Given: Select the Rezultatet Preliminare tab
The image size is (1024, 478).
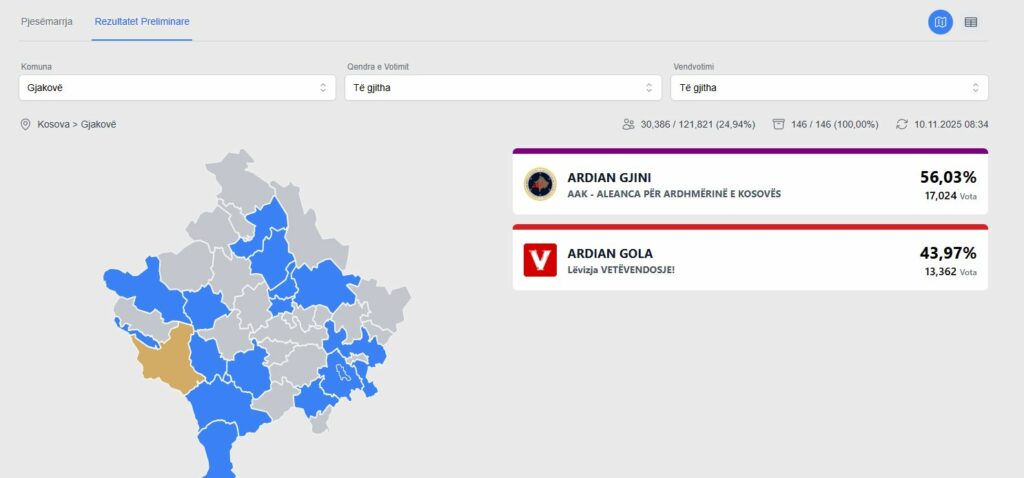Looking at the screenshot, I should coord(142,21).
